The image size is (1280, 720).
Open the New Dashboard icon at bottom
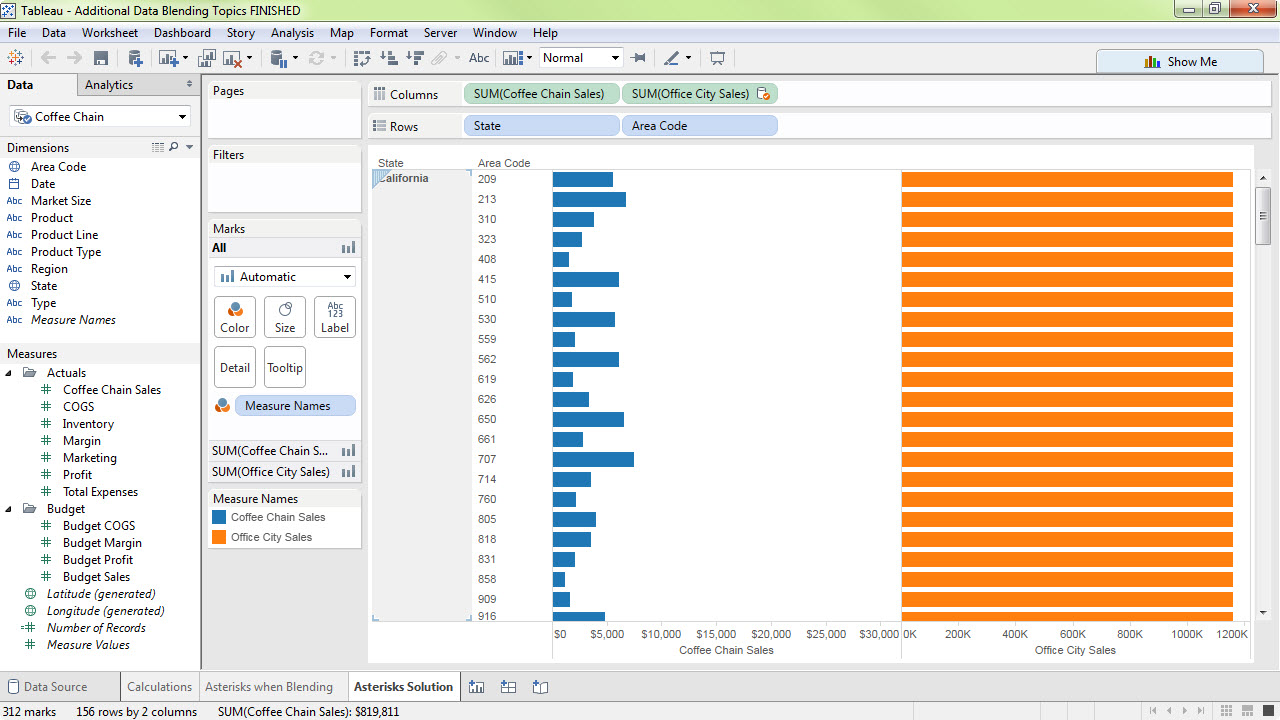[508, 687]
